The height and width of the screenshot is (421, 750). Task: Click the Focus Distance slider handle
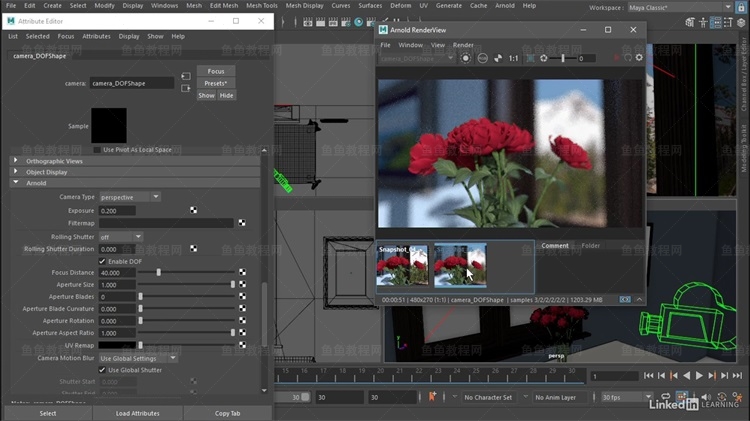point(158,272)
